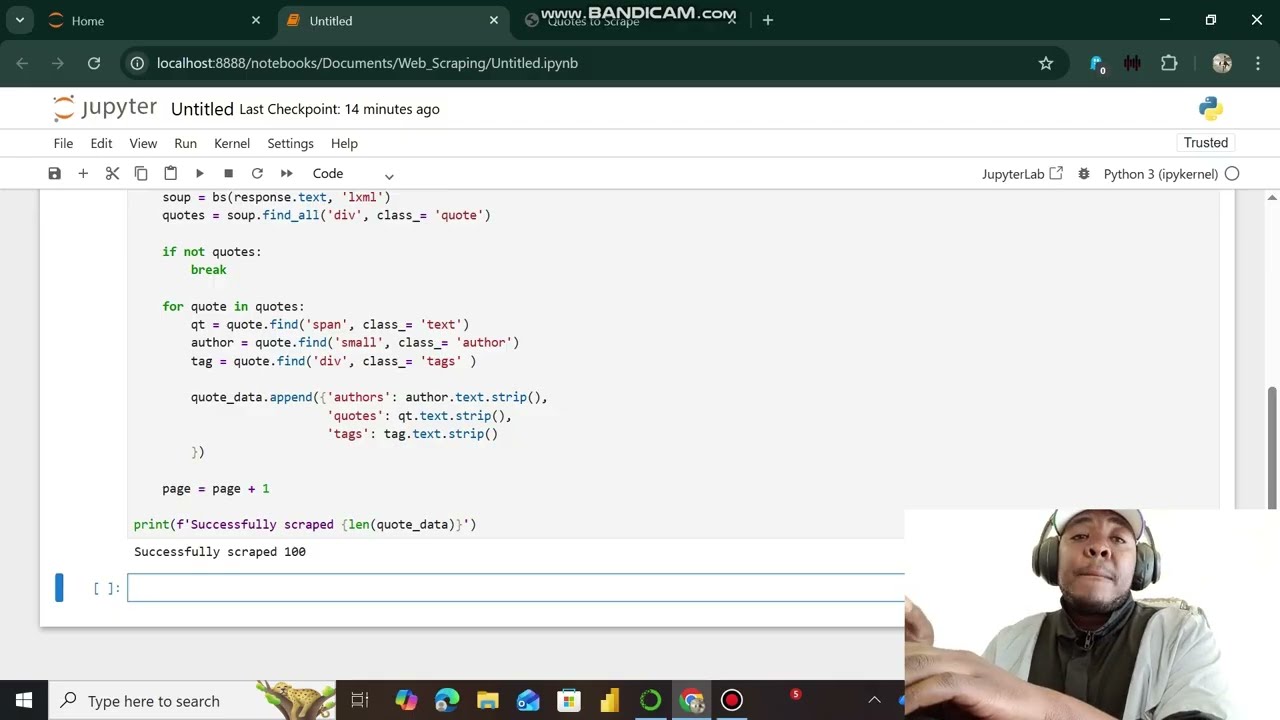This screenshot has width=1280, height=720.
Task: Open the Chrome three-dot menu
Action: point(1258,63)
